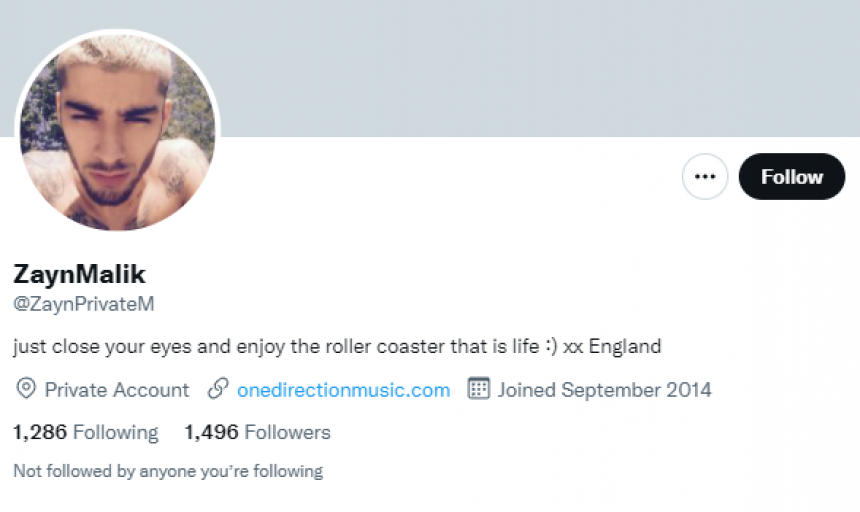Click the word England in the bio
The image size is (860, 512).
tap(625, 347)
